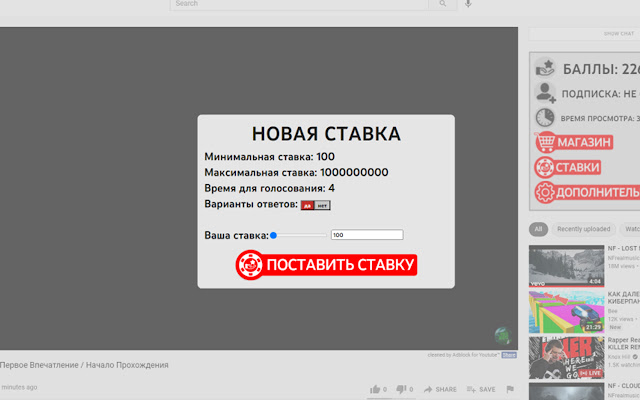Select the НЕТ answer option
Viewport: 640px width, 400px height.
pyautogui.click(x=322, y=205)
